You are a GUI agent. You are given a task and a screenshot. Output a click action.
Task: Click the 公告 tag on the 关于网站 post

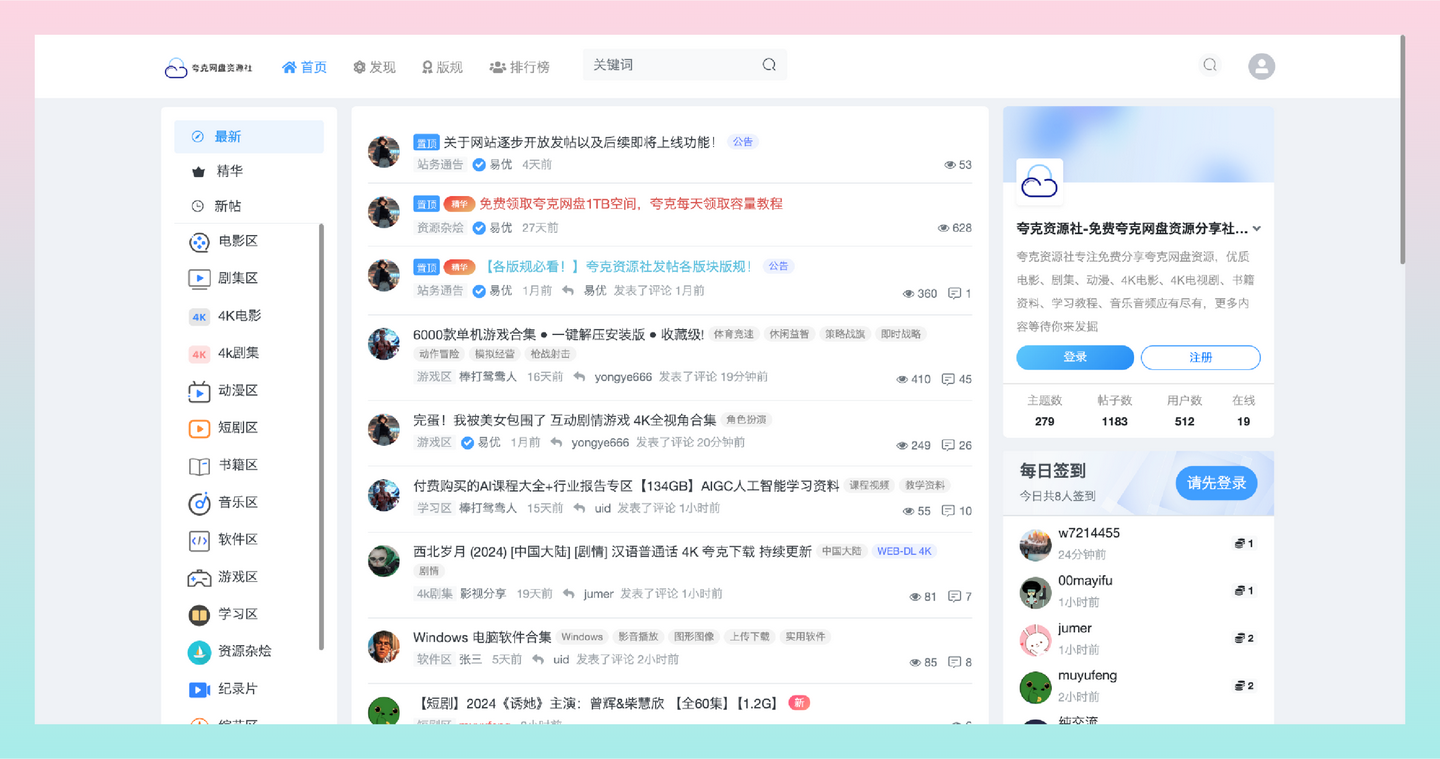pyautogui.click(x=742, y=142)
